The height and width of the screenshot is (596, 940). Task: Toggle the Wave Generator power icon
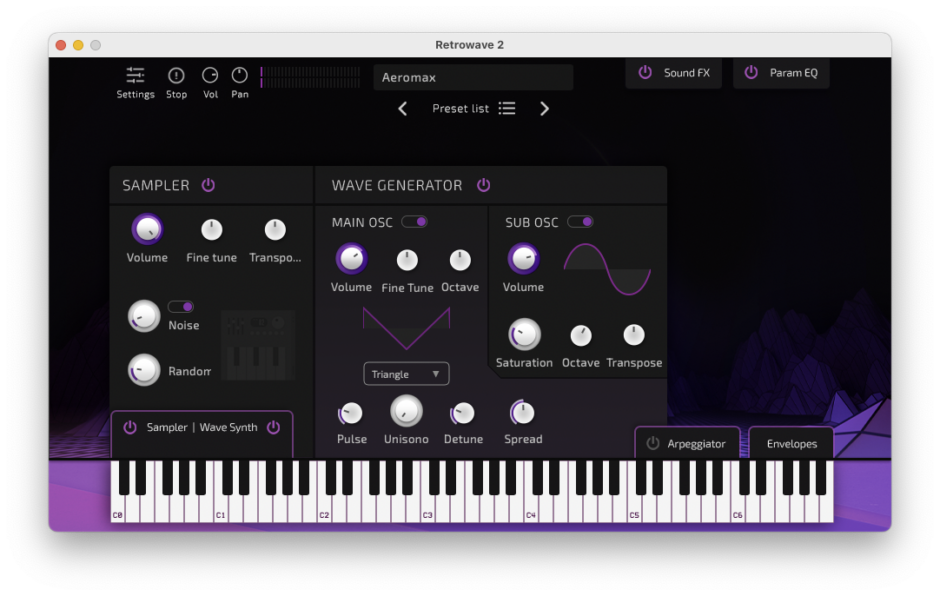click(483, 185)
